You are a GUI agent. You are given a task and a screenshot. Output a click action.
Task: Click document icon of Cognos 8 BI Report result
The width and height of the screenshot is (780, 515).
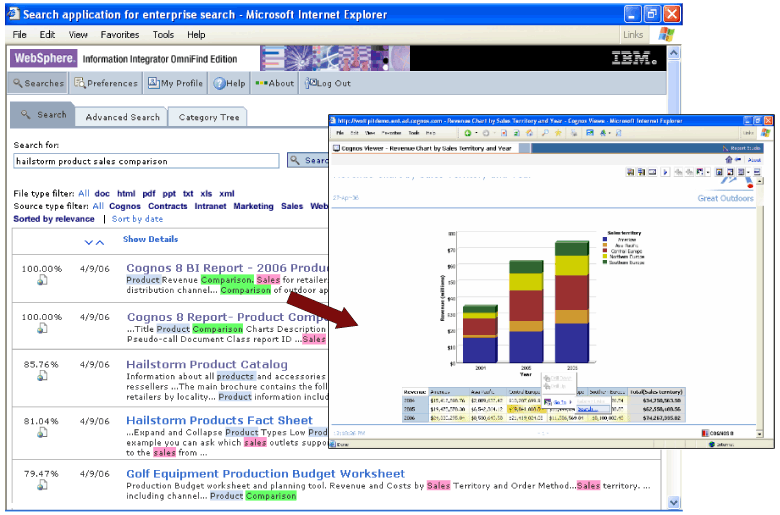tap(42, 280)
